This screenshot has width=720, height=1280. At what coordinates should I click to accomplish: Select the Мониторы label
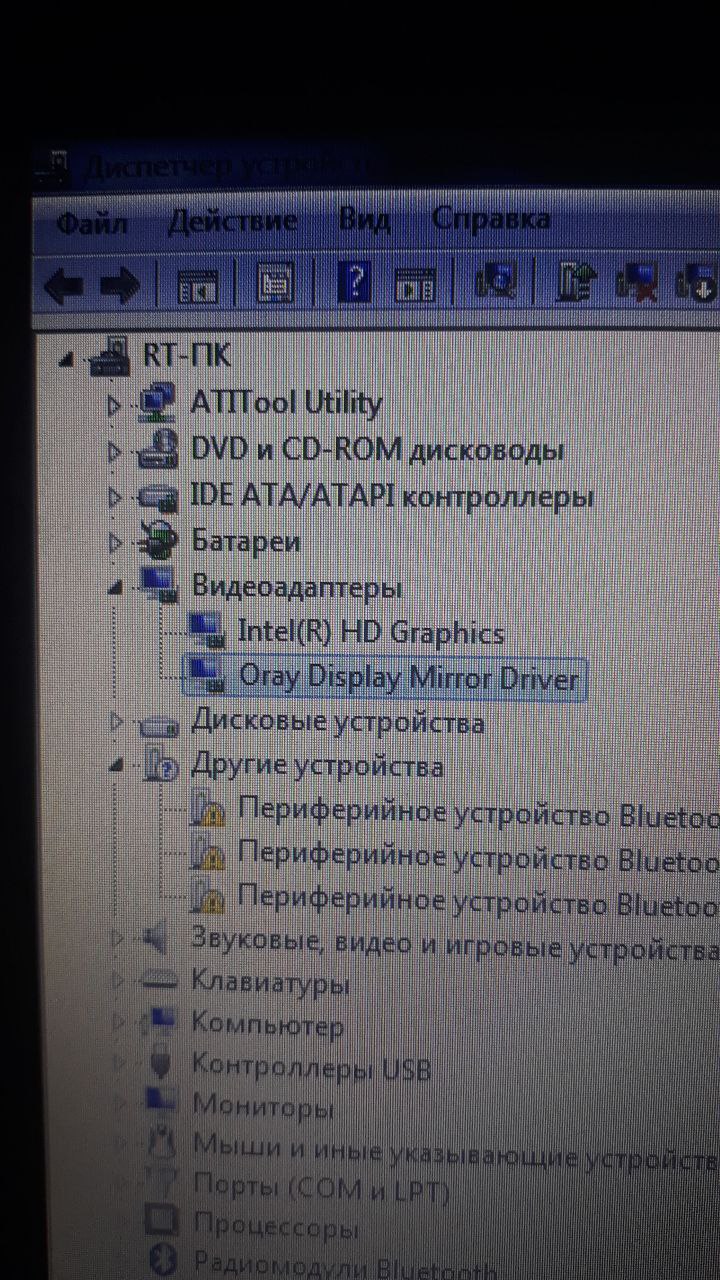click(x=263, y=1106)
